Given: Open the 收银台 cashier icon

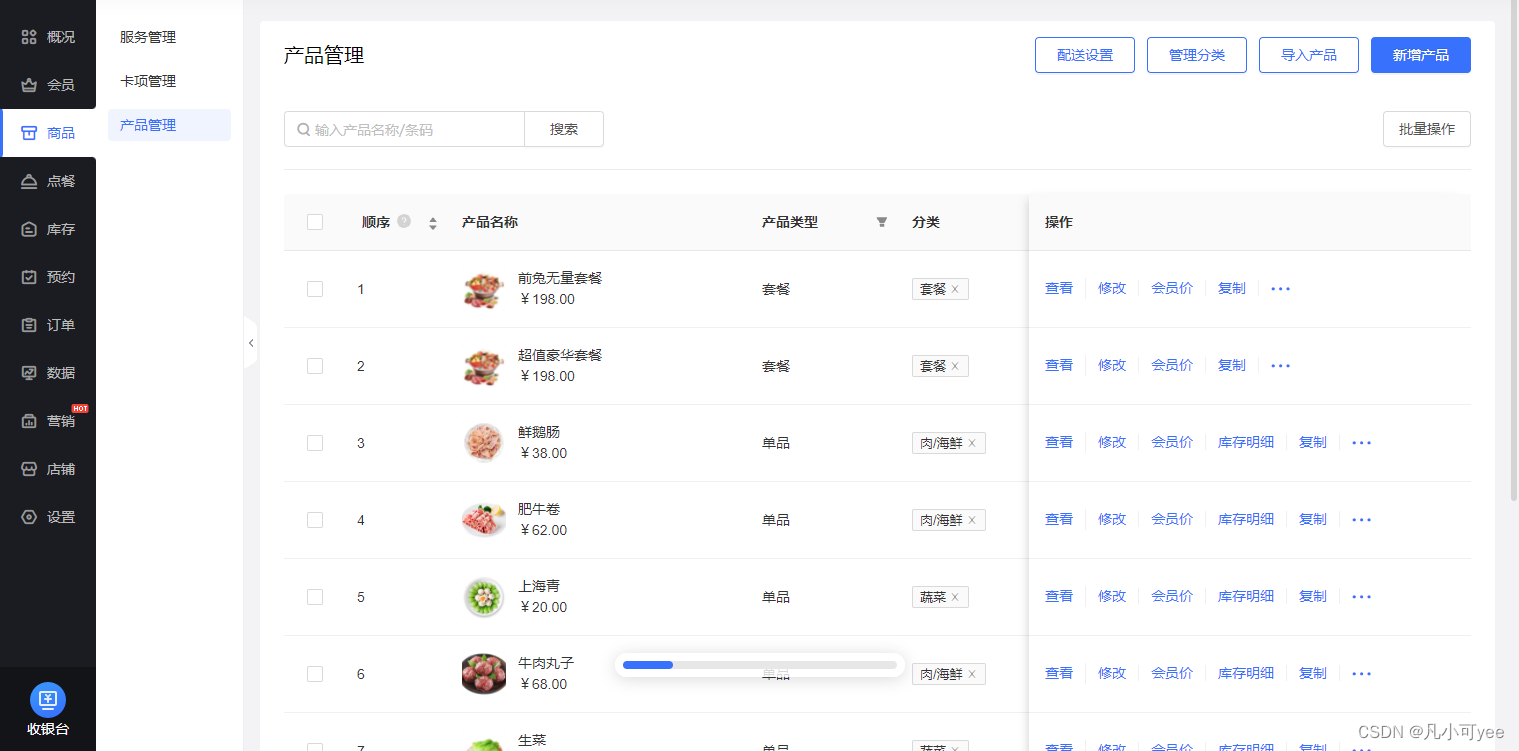Looking at the screenshot, I should point(48,700).
